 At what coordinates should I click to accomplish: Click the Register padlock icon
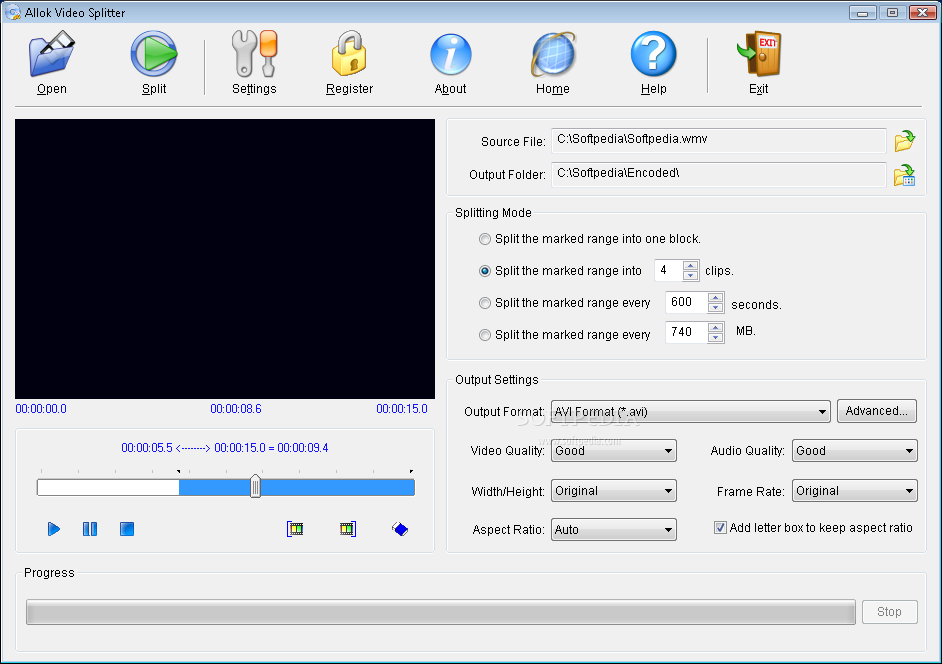(349, 55)
